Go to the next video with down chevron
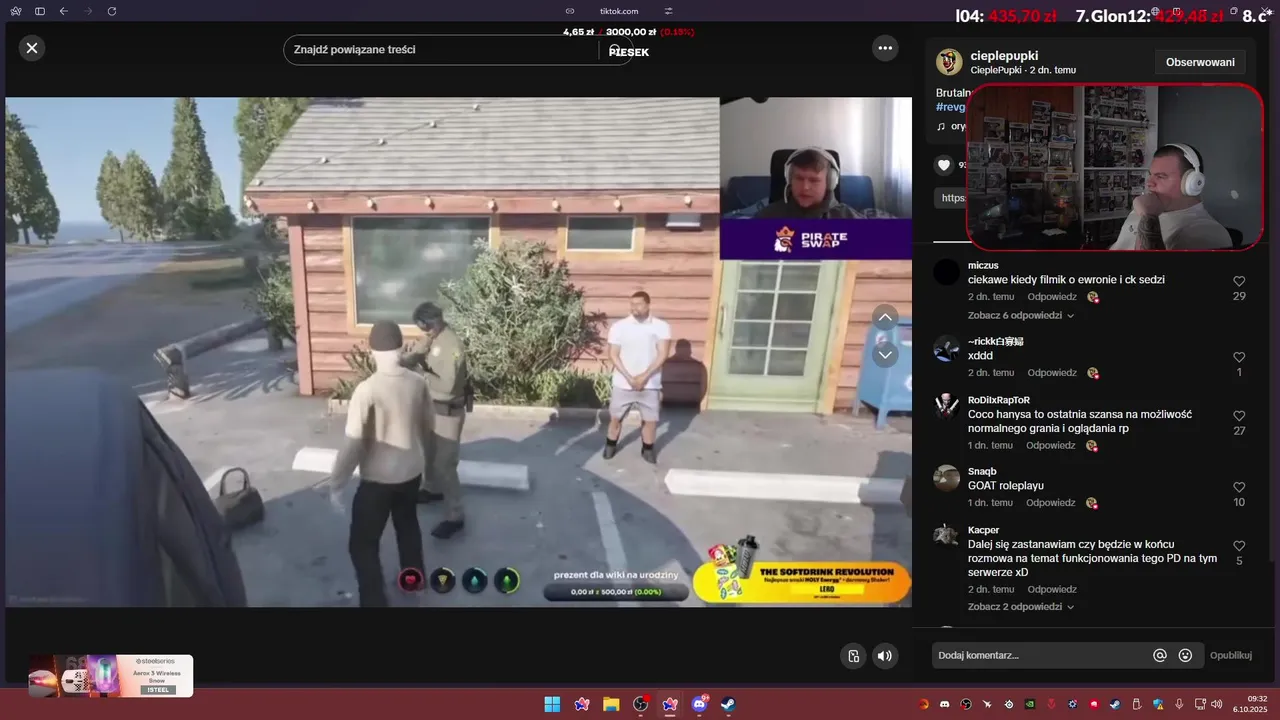 [885, 354]
